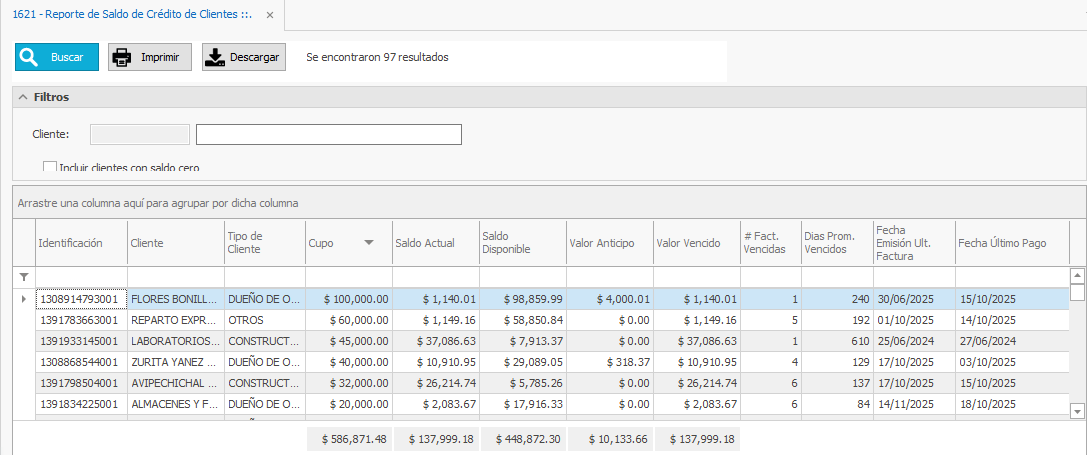Click the Identificación filter cell
1087x455 pixels.
point(80,276)
